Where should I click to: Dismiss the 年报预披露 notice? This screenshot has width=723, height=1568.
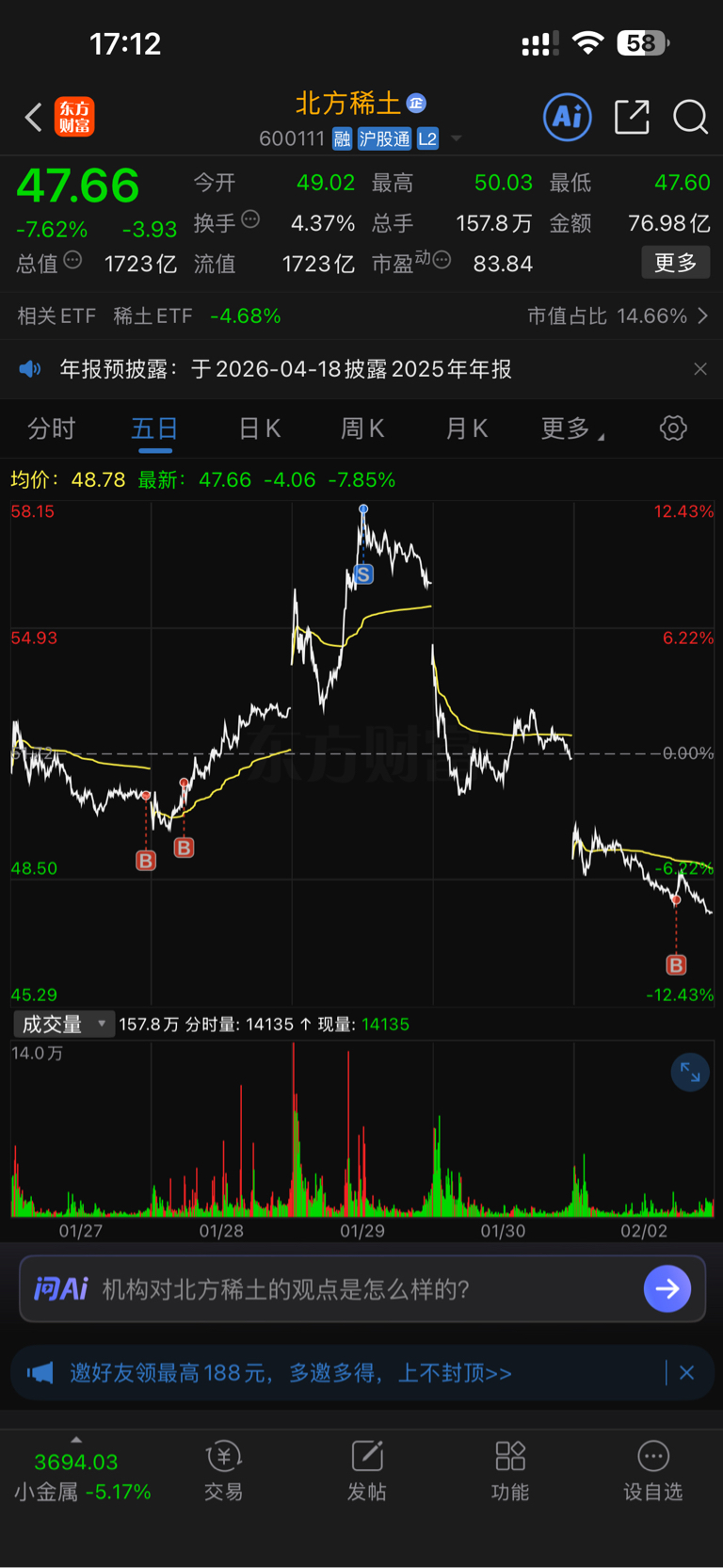tap(699, 369)
